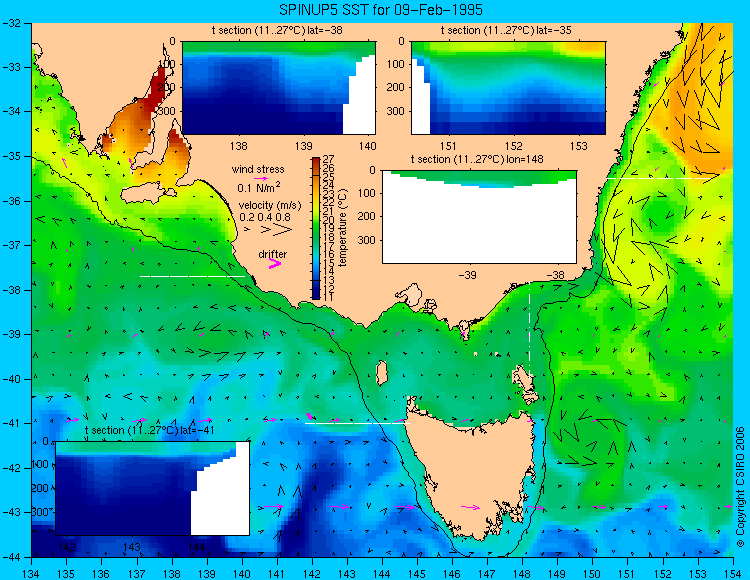Click the "t section (11..27°C) lat=-41" heading
Viewport: 750px width, 580px height.
pos(149,430)
